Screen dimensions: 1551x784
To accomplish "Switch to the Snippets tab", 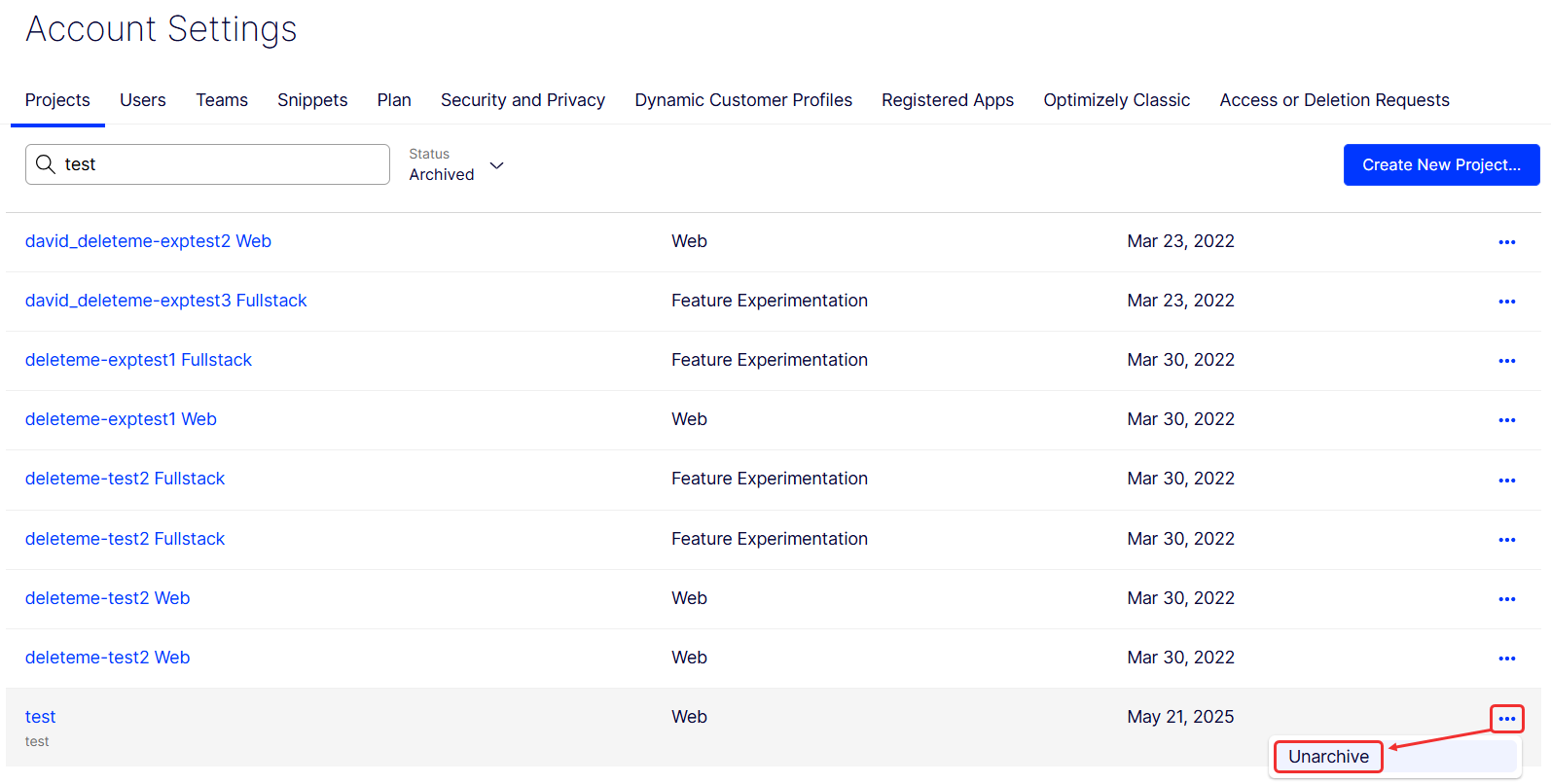I will 312,100.
